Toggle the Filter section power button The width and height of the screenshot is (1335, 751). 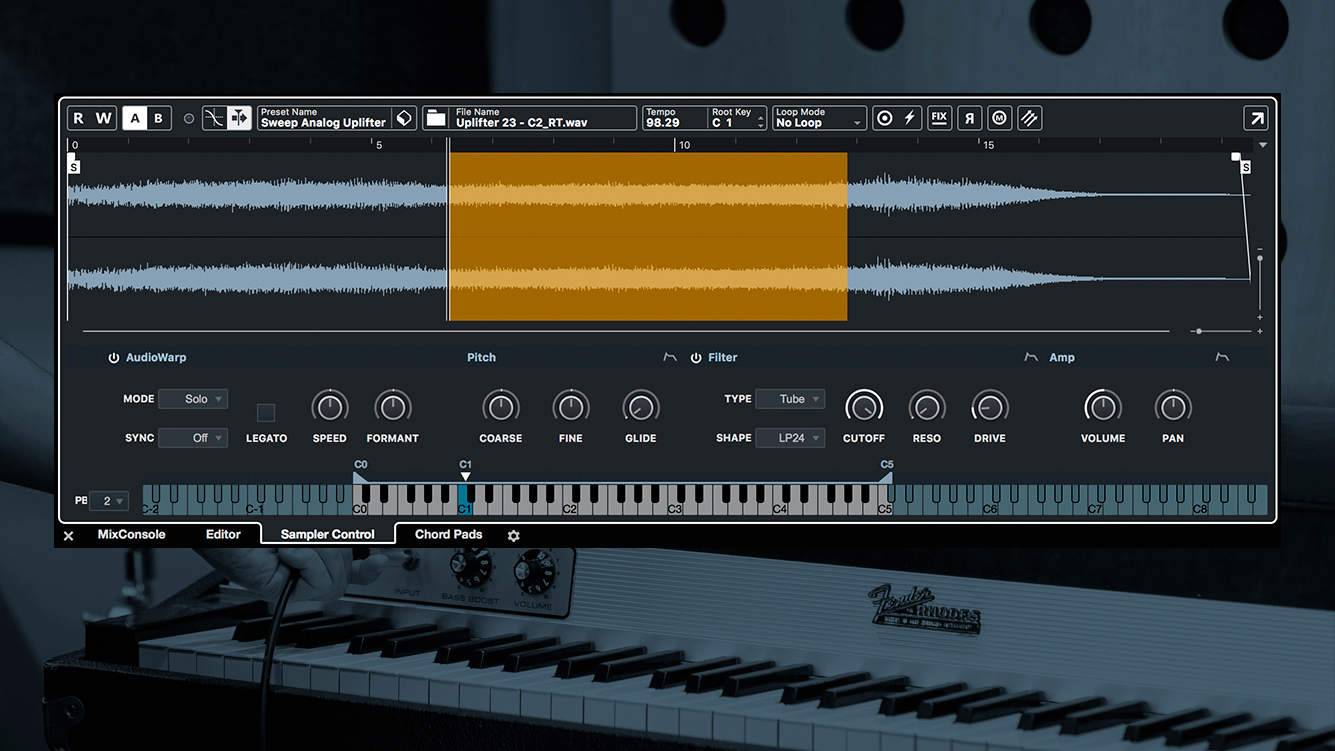pos(696,358)
